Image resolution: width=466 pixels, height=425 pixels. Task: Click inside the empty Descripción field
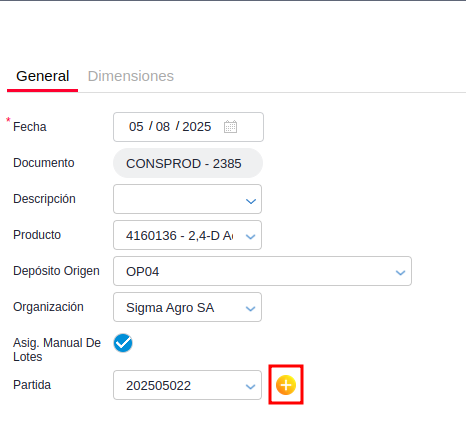tap(178, 199)
